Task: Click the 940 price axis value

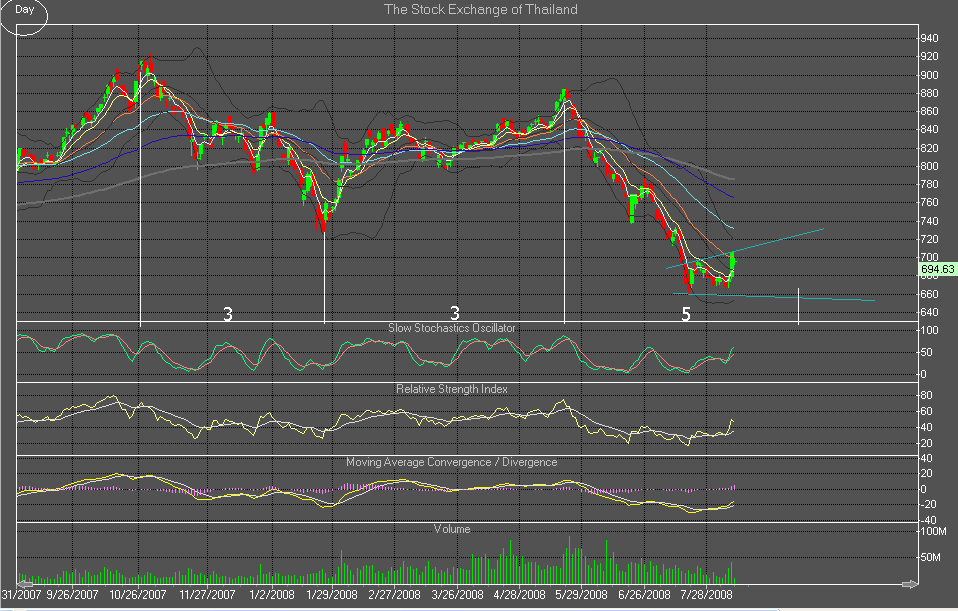Action: pyautogui.click(x=929, y=38)
